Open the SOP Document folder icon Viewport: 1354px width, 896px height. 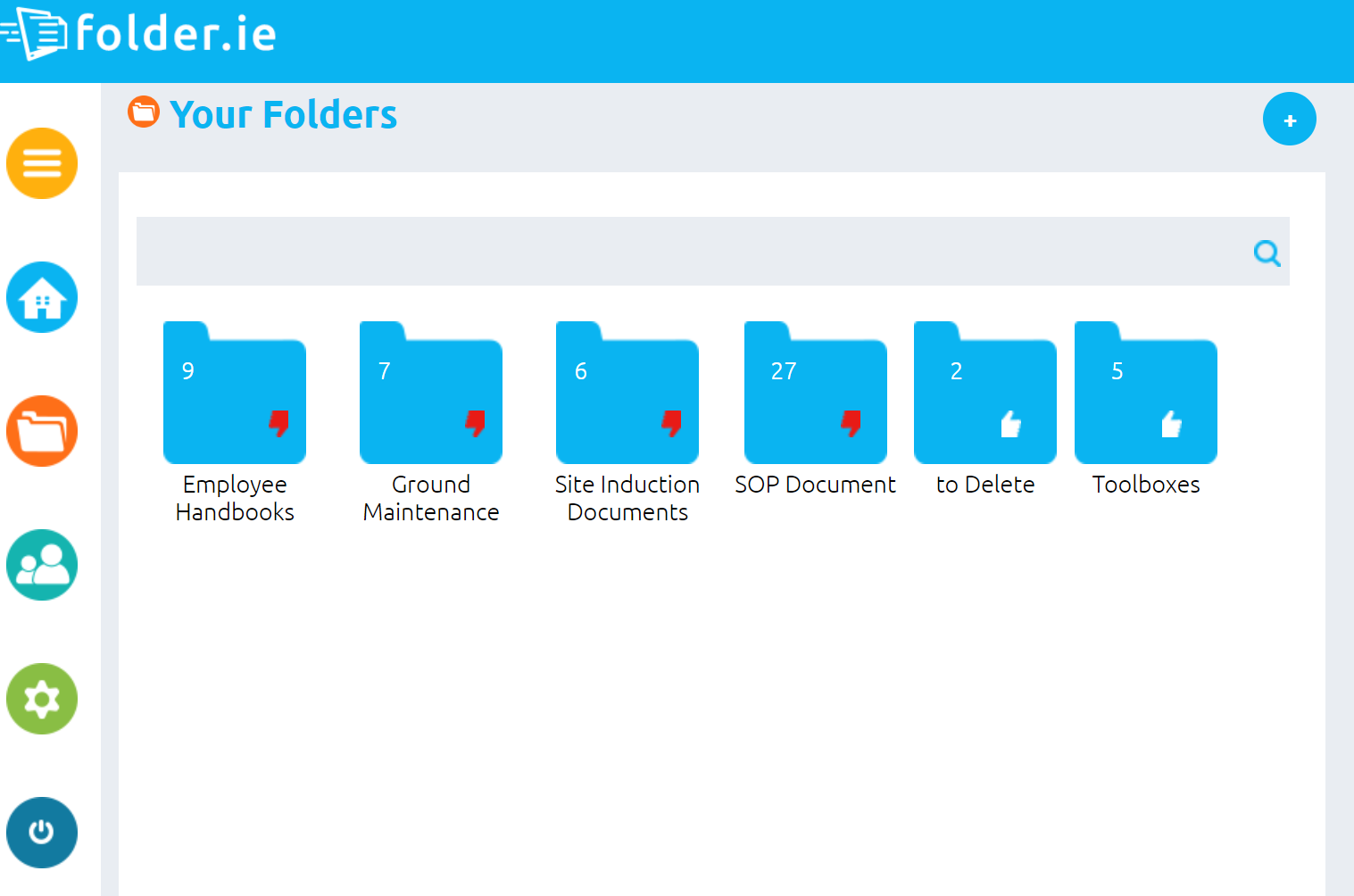tap(816, 393)
